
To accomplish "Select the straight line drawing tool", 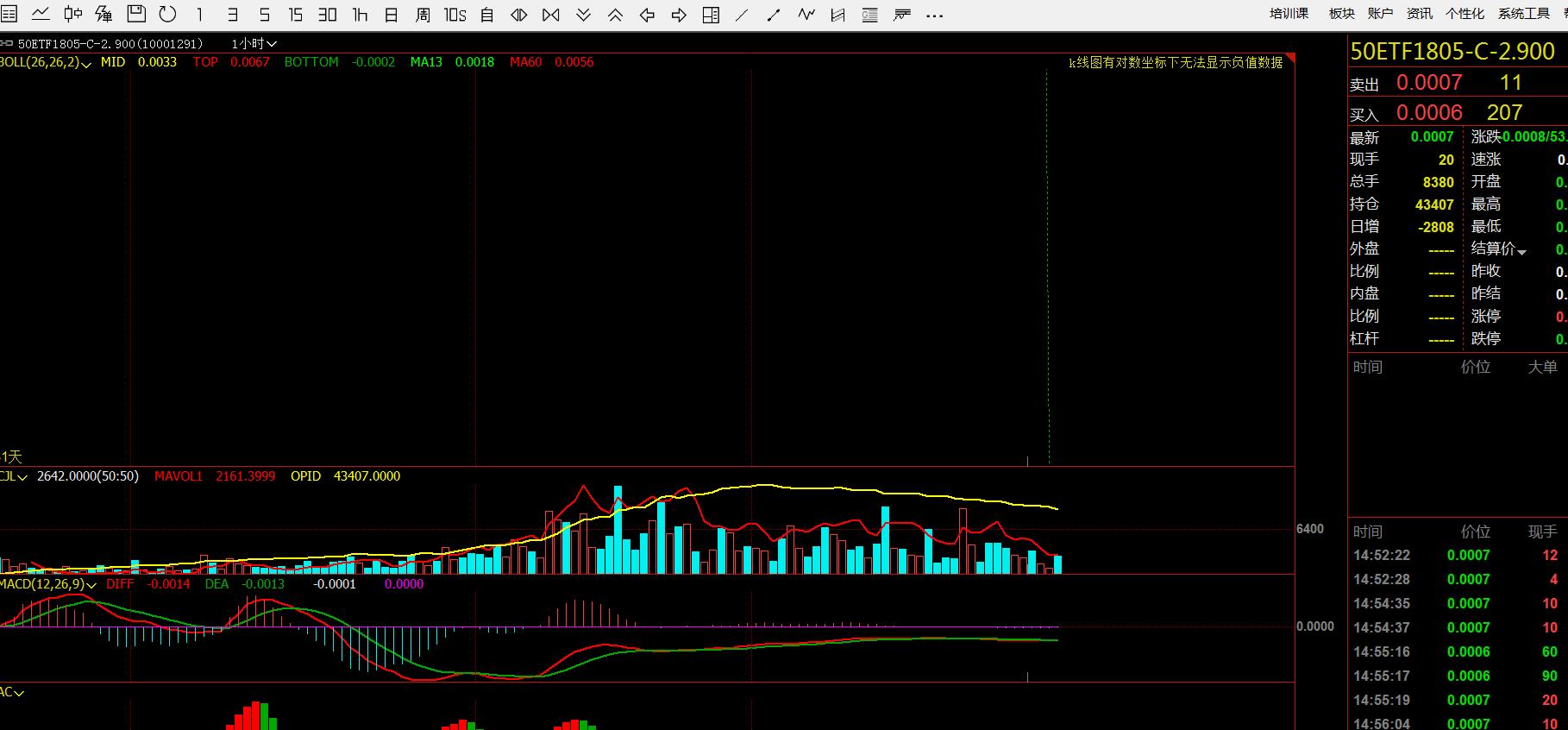I will pos(742,15).
